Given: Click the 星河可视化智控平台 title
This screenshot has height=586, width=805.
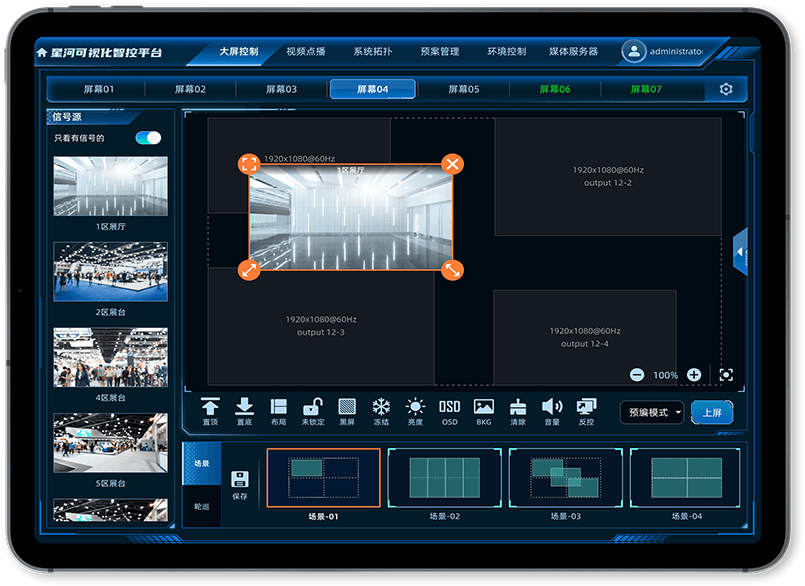Looking at the screenshot, I should pos(106,52).
